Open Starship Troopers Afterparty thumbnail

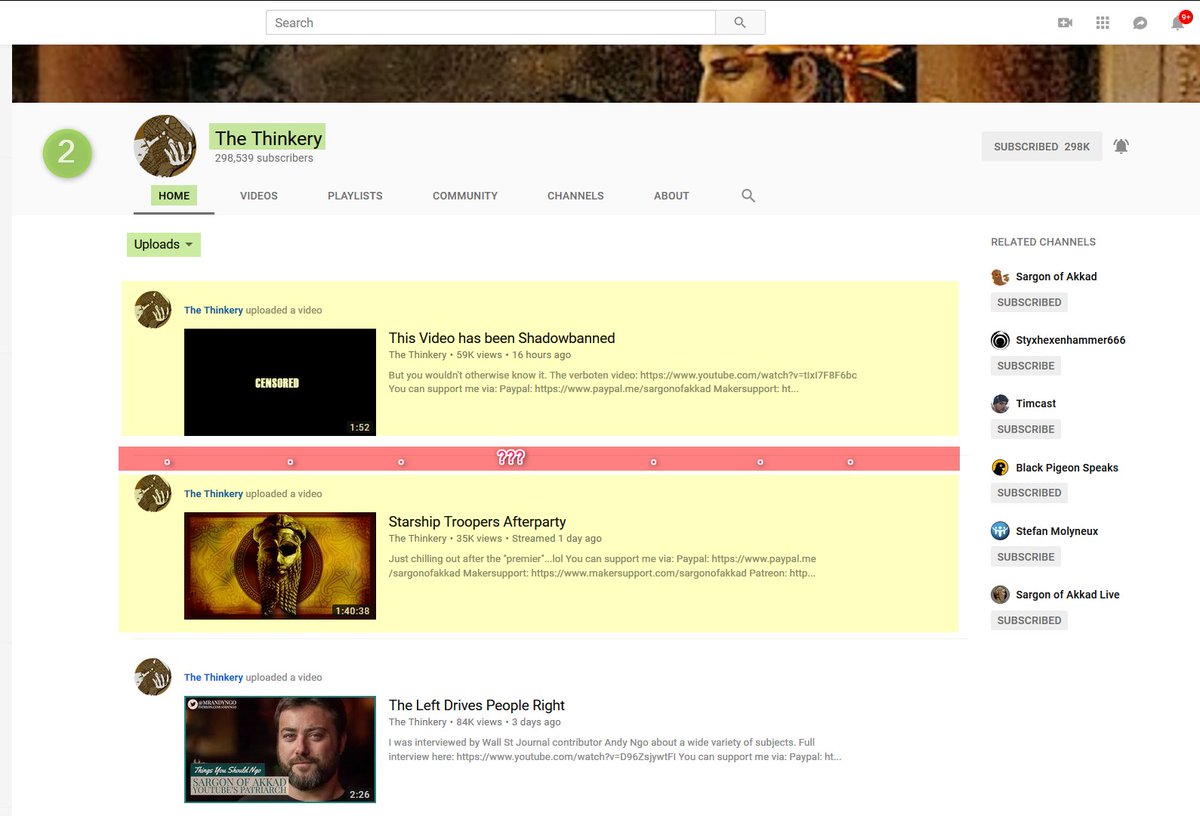click(280, 566)
